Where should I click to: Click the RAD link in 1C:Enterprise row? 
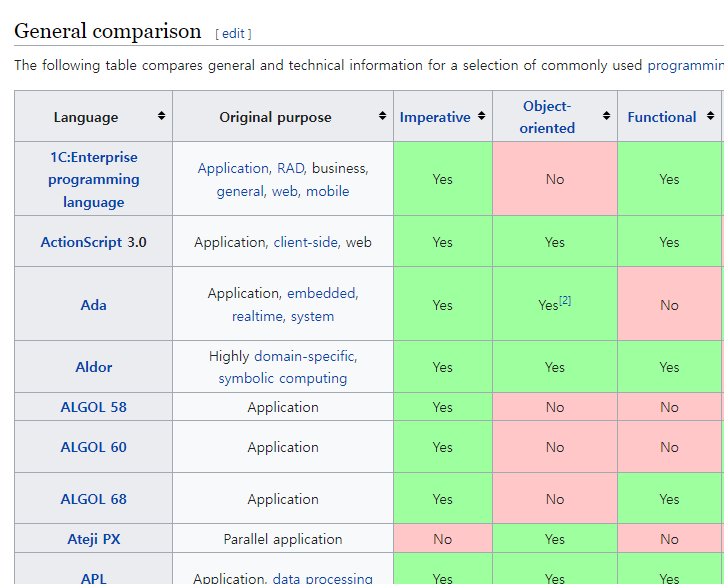290,168
